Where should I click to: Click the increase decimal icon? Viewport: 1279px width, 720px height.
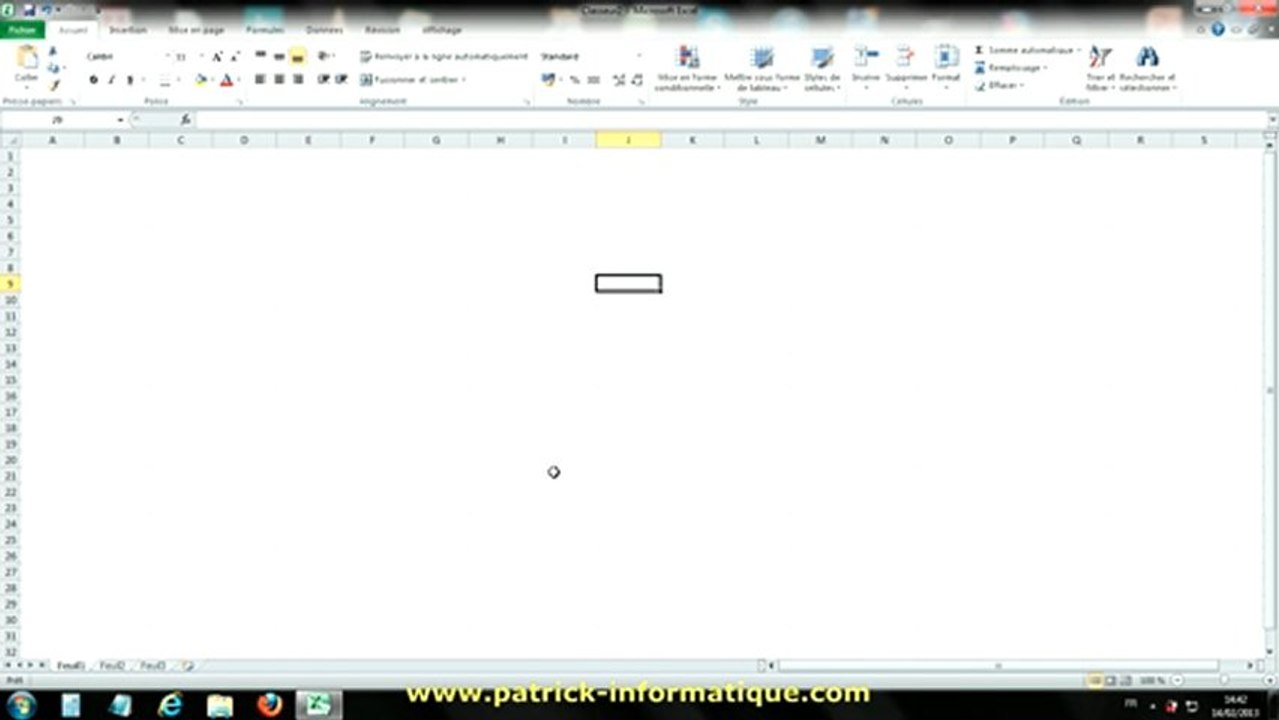point(619,80)
